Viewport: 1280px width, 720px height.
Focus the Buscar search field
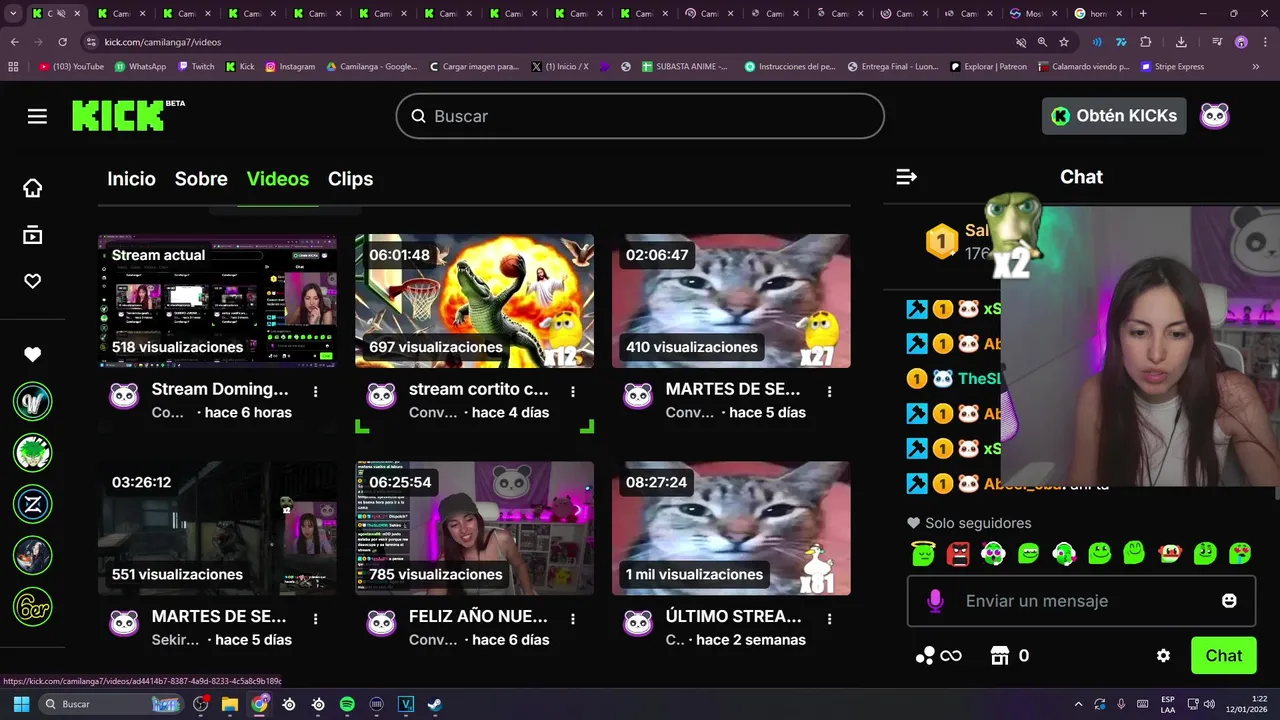tap(640, 116)
